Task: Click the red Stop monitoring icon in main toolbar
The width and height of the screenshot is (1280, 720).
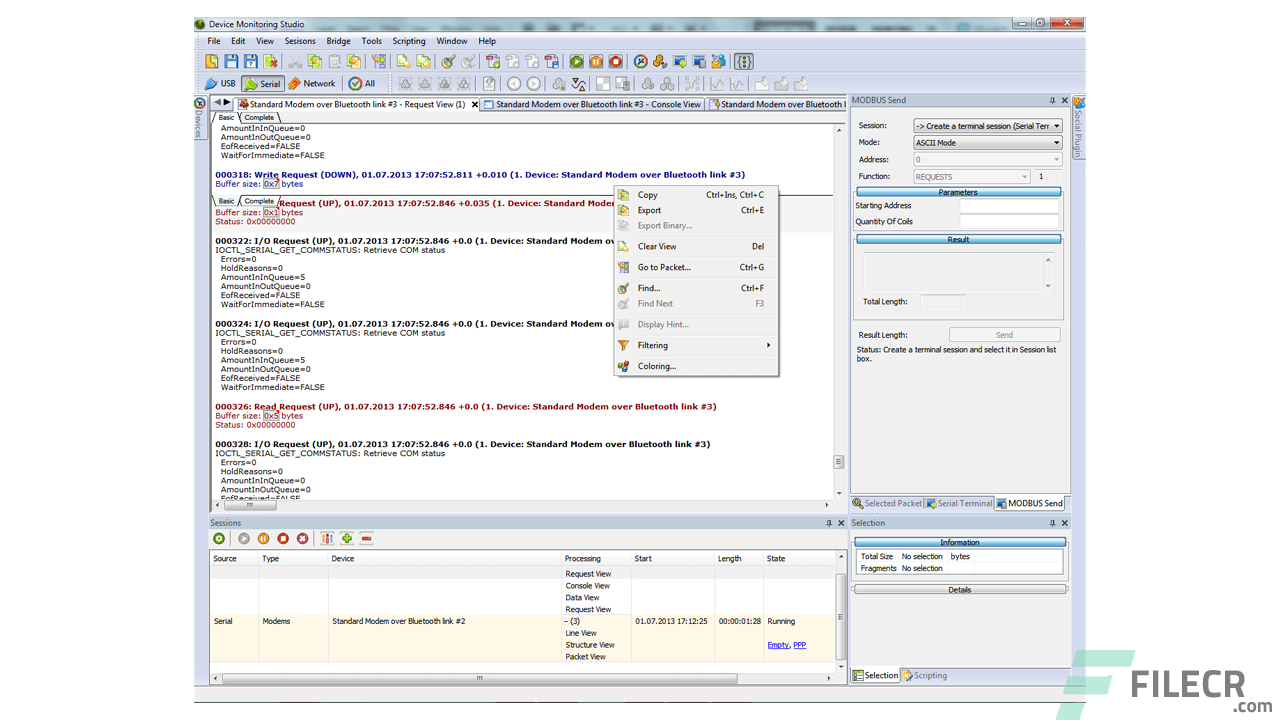Action: pyautogui.click(x=616, y=62)
